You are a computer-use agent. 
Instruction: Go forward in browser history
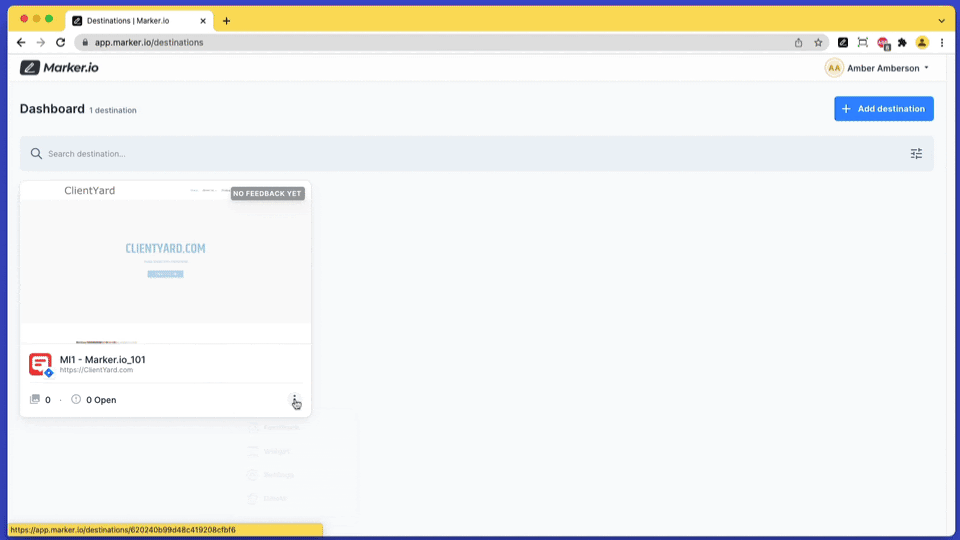tap(40, 42)
